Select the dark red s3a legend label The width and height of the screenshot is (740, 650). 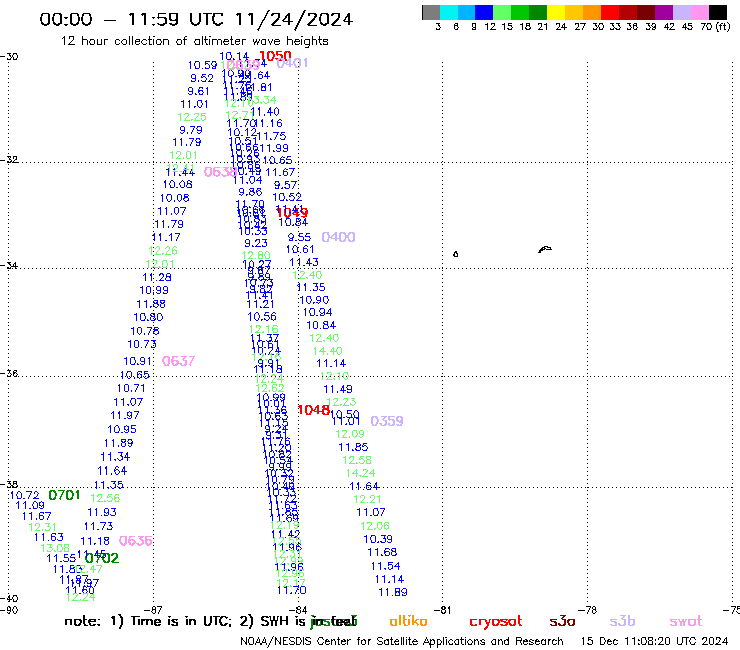(x=563, y=621)
